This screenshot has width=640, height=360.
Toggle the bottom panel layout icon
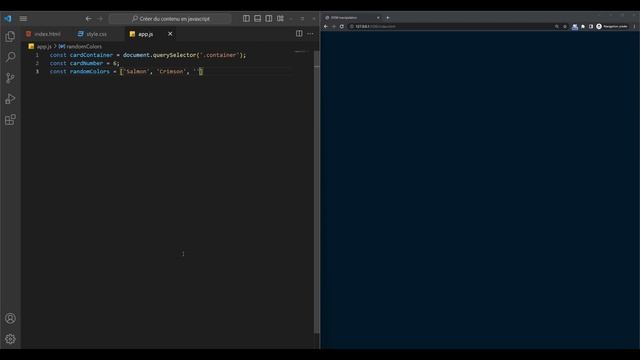coord(258,18)
